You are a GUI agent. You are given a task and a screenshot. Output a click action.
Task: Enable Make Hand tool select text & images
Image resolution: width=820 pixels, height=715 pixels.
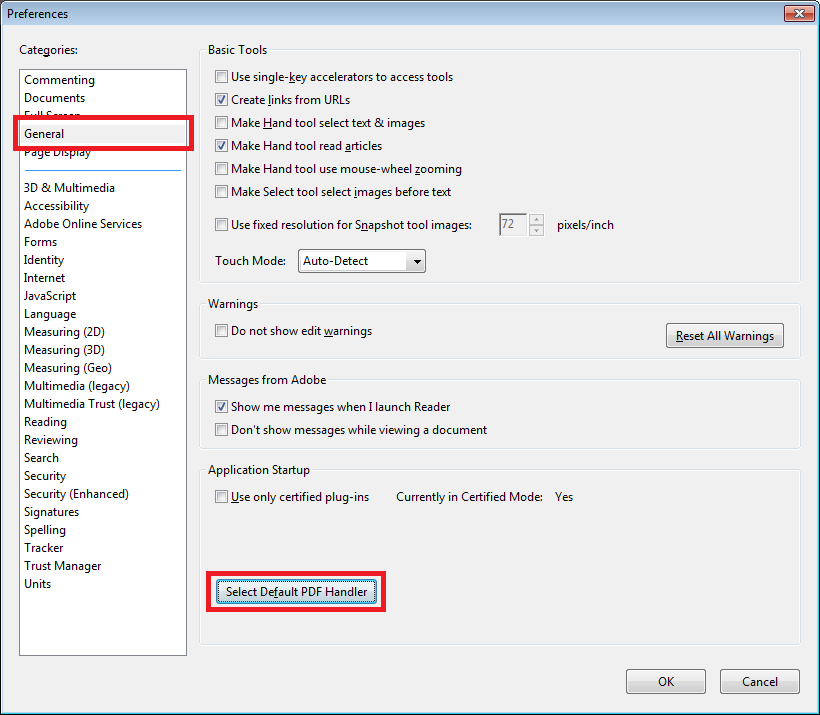point(221,122)
